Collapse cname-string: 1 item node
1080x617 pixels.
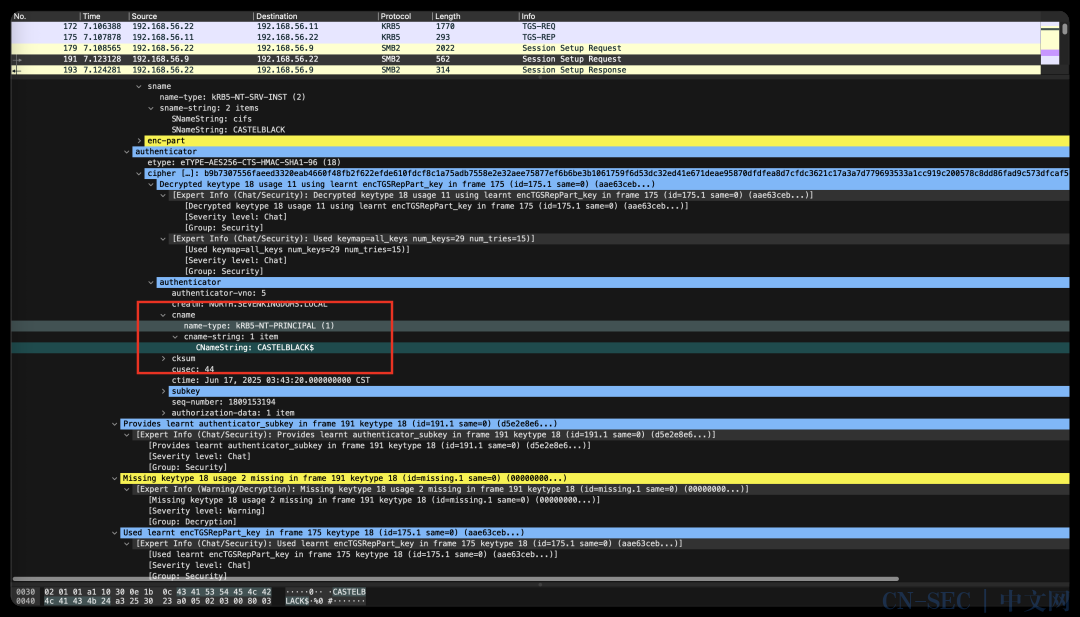(x=176, y=337)
